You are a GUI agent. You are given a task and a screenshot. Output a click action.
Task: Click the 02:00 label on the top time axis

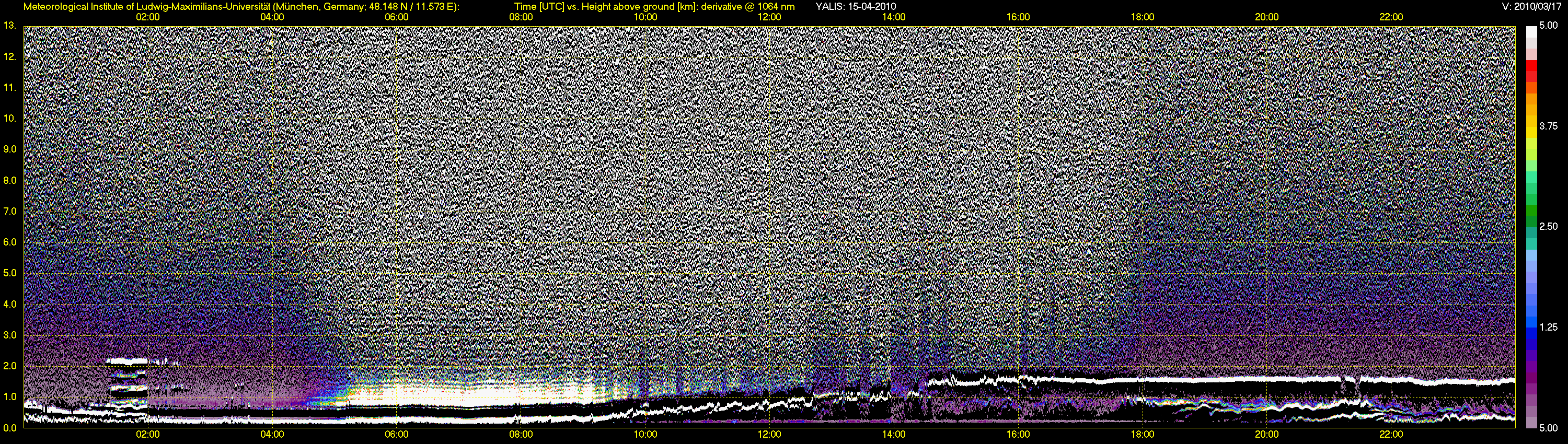148,17
